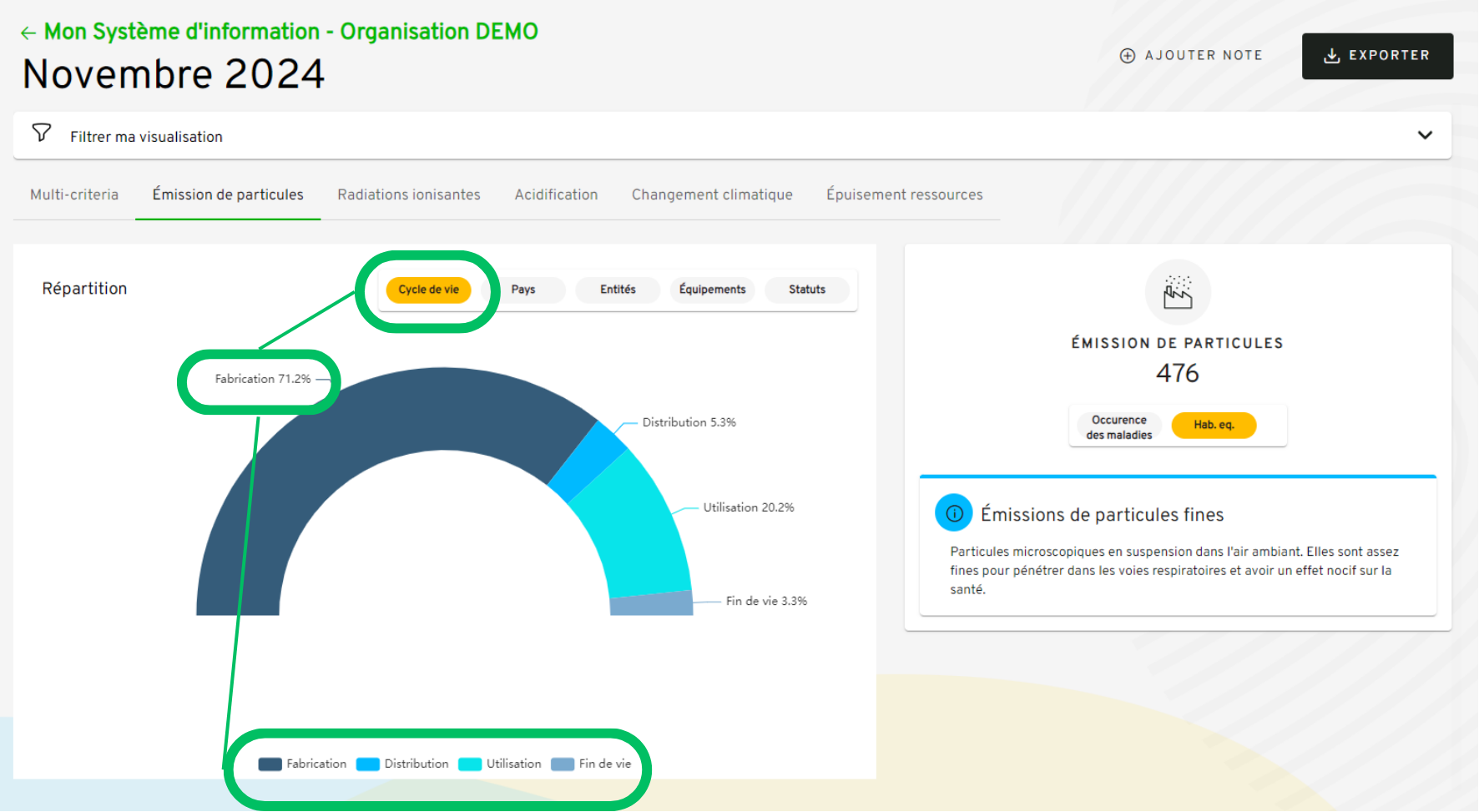Click the Fin de vie legend swatch
The width and height of the screenshot is (1479, 812).
563,764
